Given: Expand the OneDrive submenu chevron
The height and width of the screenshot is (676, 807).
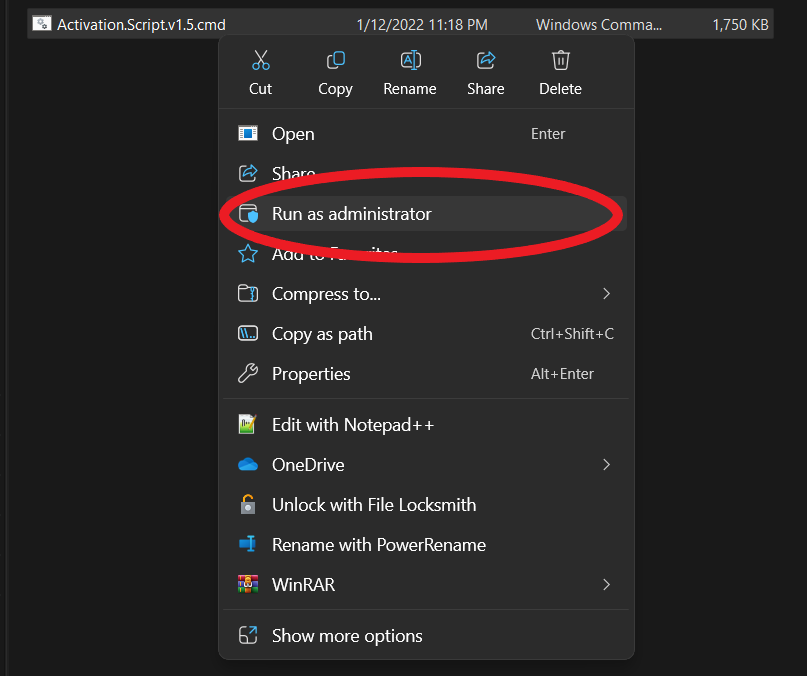Looking at the screenshot, I should [x=606, y=465].
